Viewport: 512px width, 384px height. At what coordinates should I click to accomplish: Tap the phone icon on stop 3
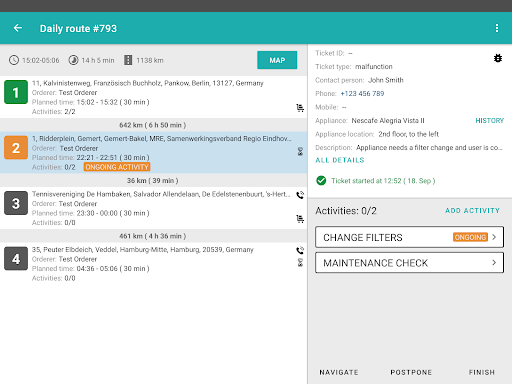coord(300,195)
